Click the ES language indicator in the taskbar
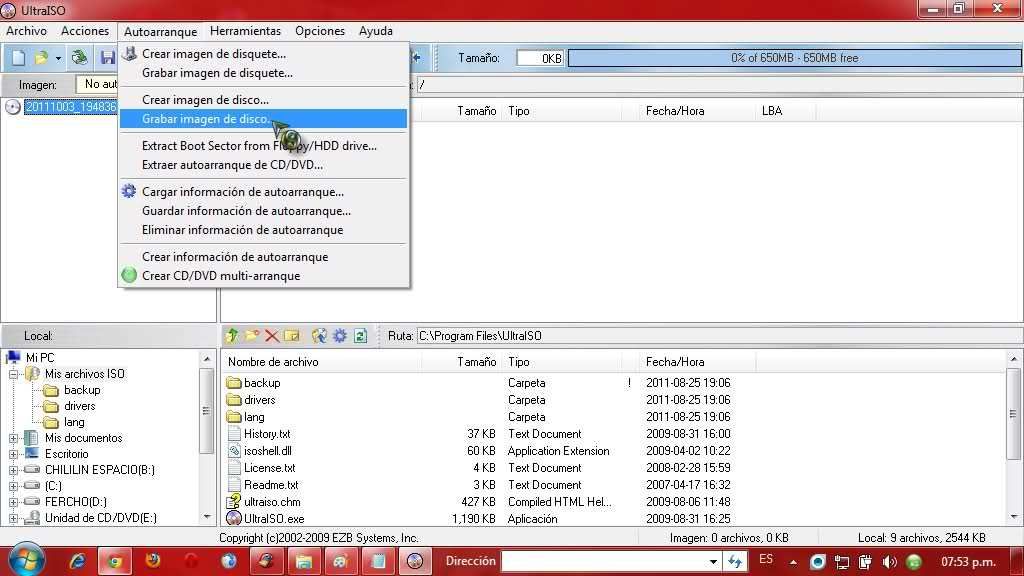1024x576 pixels. click(x=766, y=560)
